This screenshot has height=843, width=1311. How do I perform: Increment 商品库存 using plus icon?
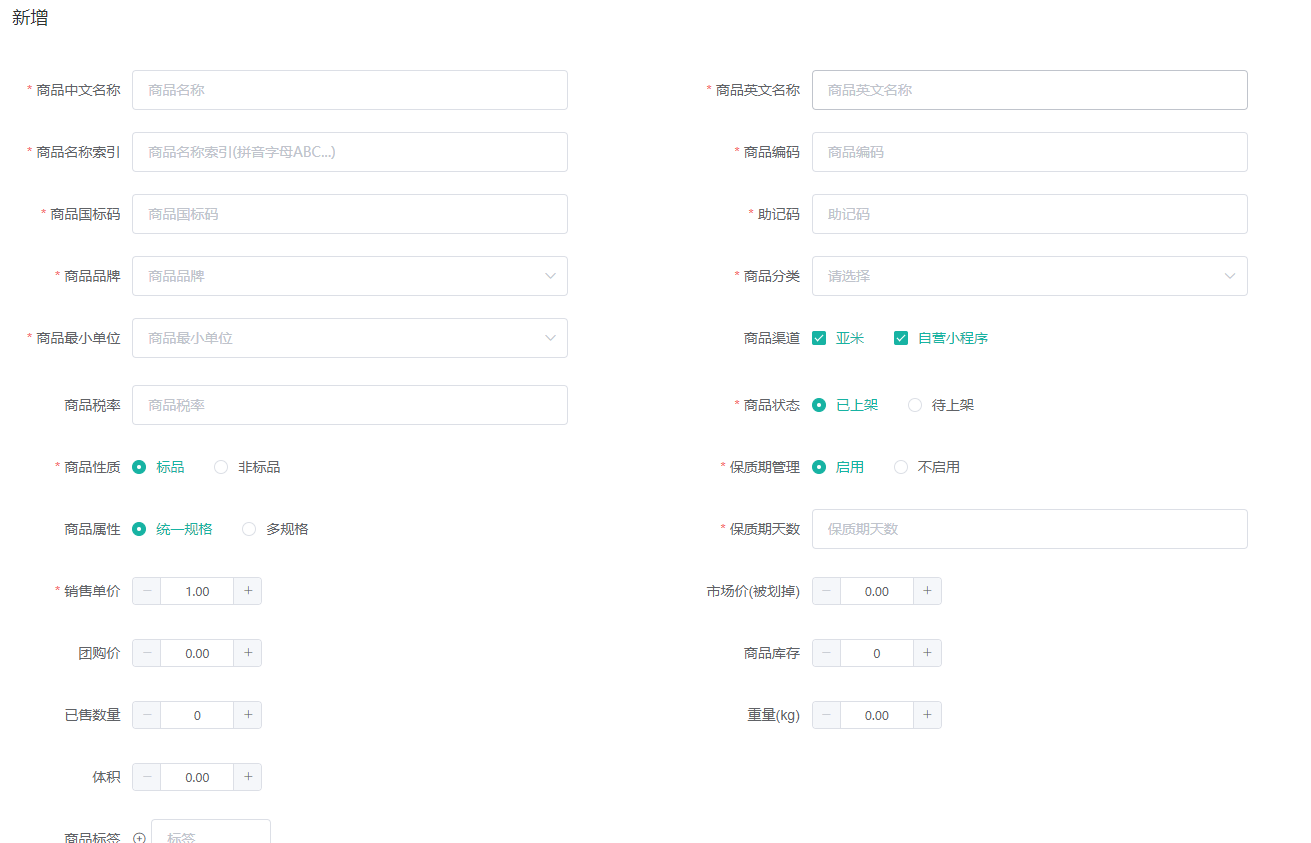(x=927, y=653)
